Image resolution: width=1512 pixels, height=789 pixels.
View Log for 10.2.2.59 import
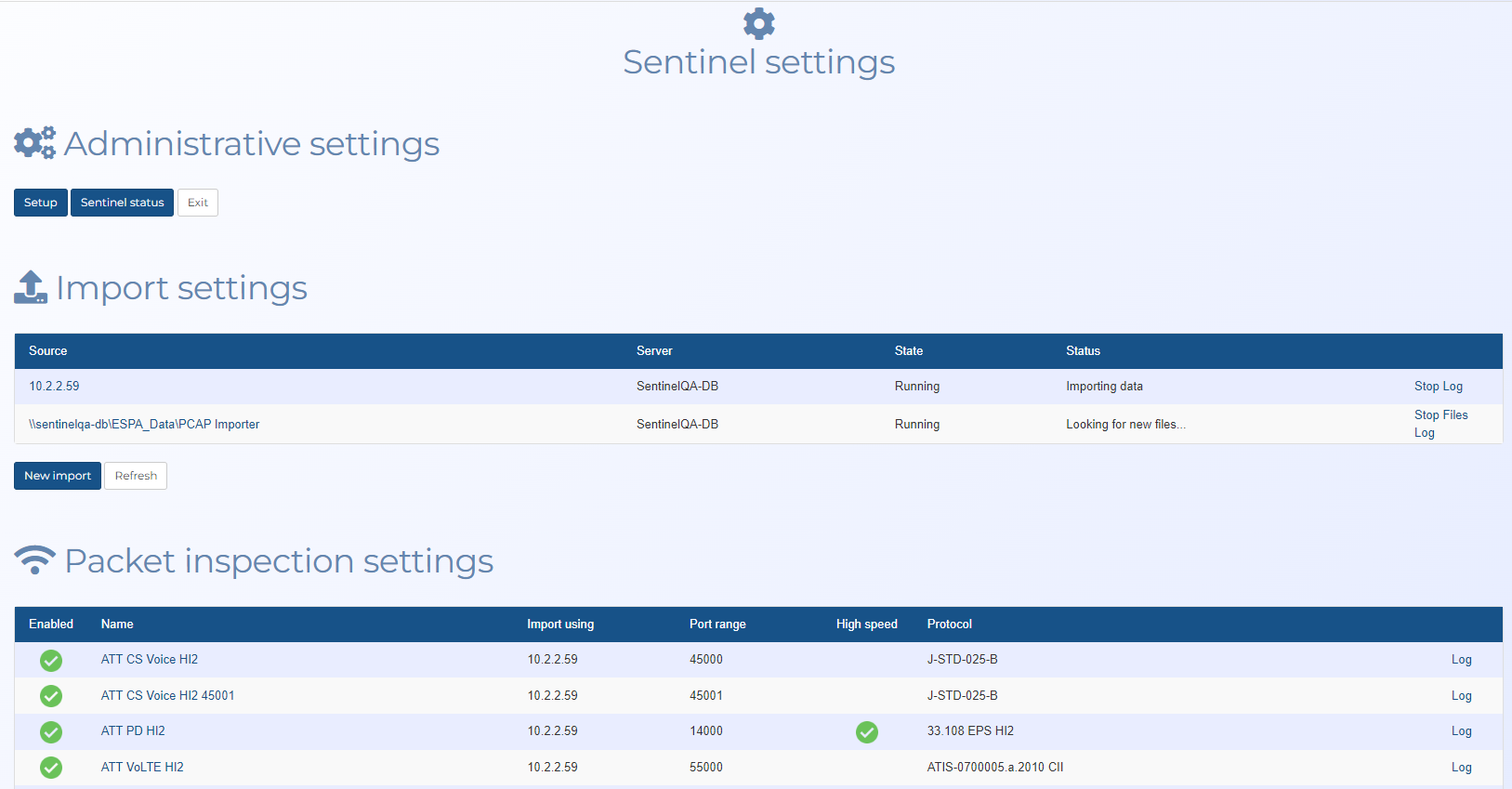tap(1453, 387)
